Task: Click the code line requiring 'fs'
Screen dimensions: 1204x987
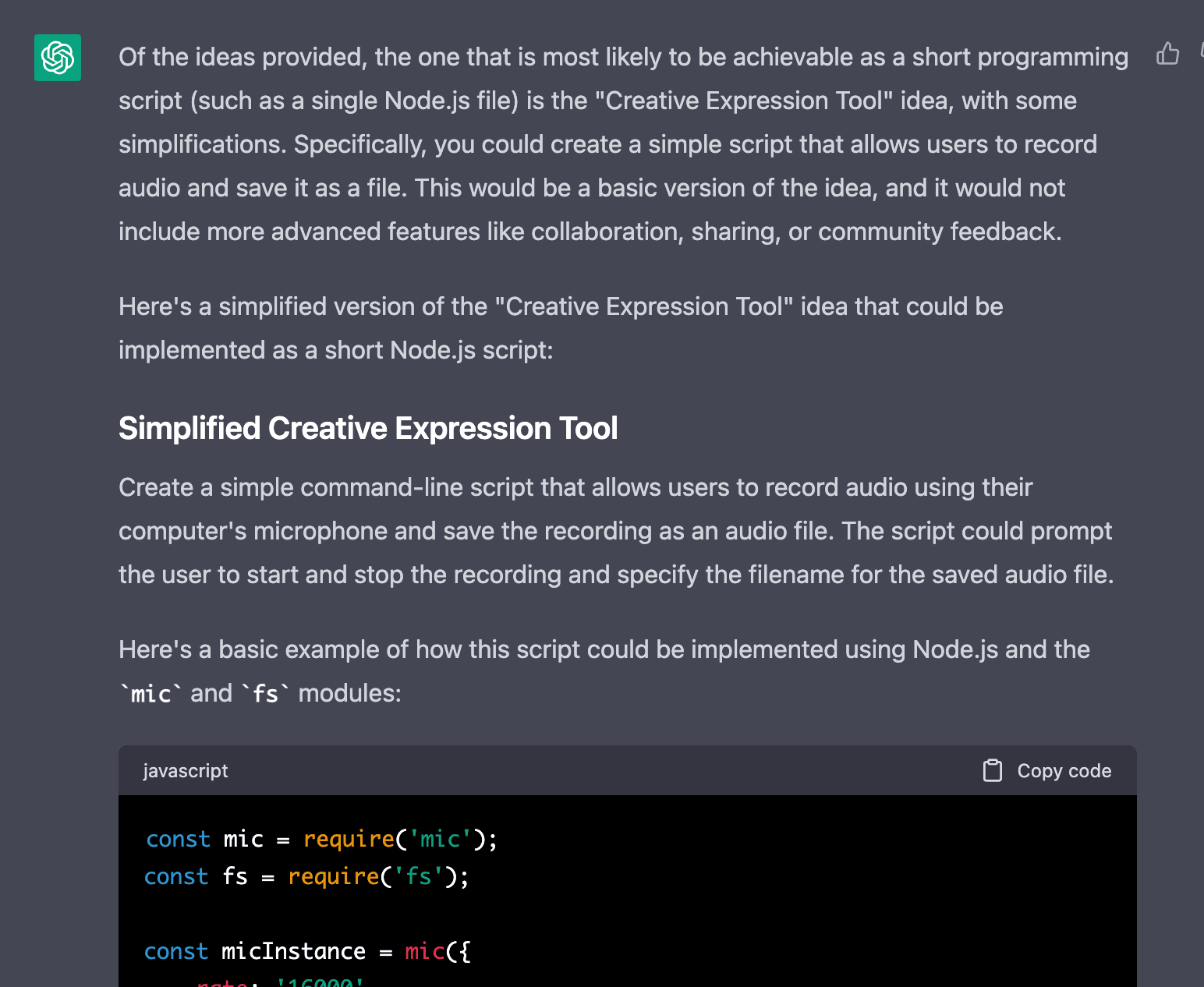Action: coord(306,876)
